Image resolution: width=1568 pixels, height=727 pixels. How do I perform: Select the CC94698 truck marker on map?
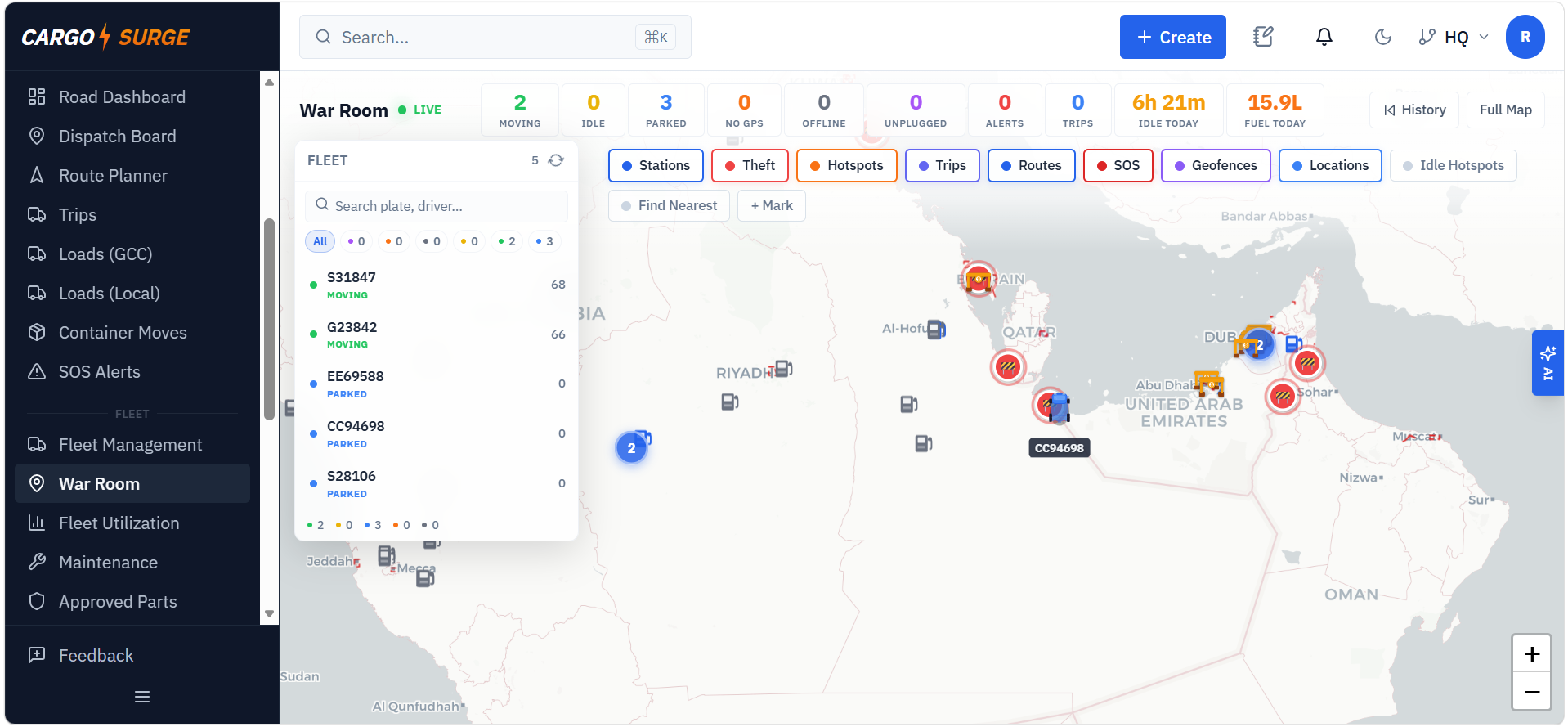coord(1059,407)
